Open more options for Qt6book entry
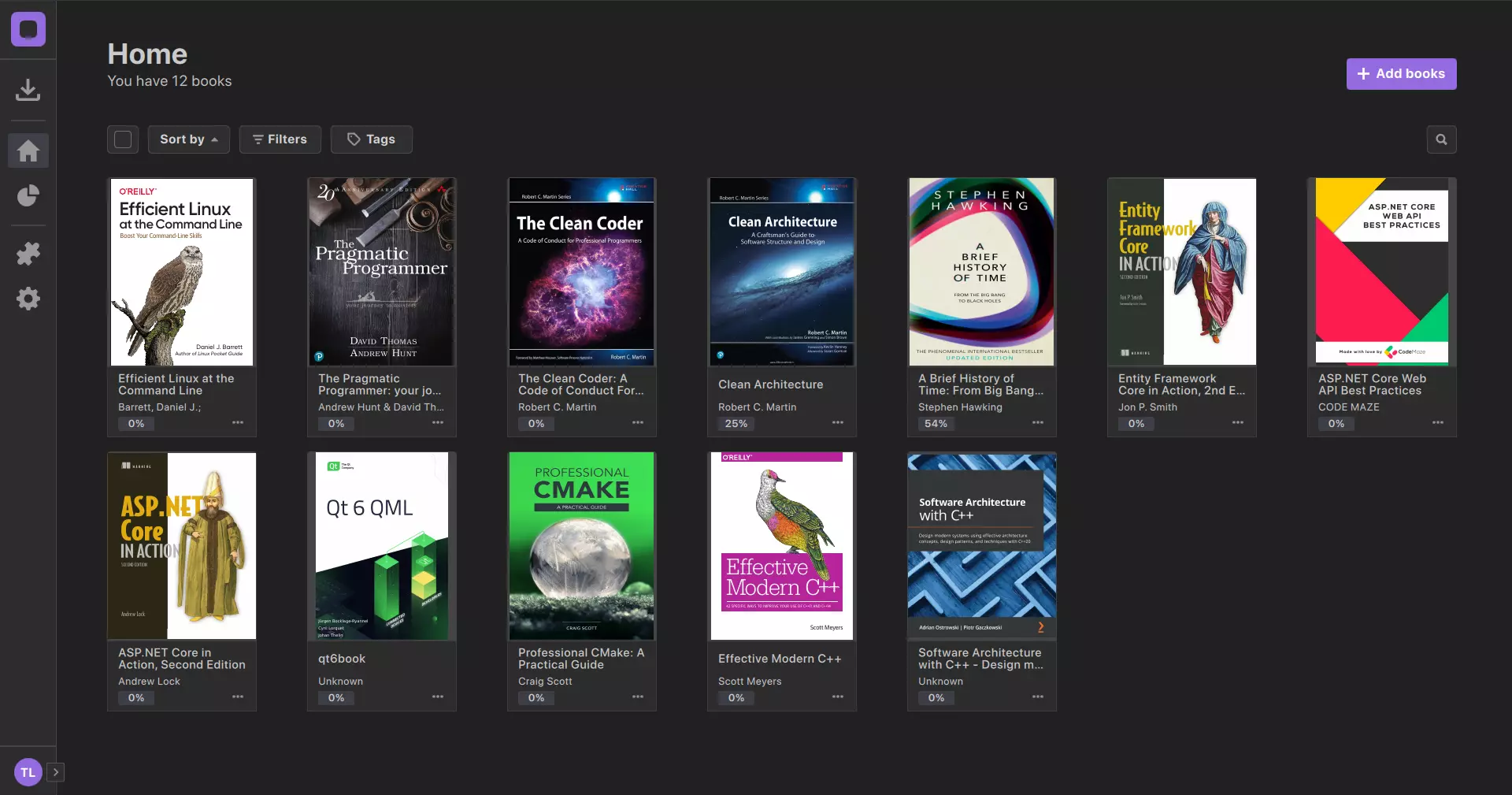This screenshot has width=1512, height=795. (437, 697)
